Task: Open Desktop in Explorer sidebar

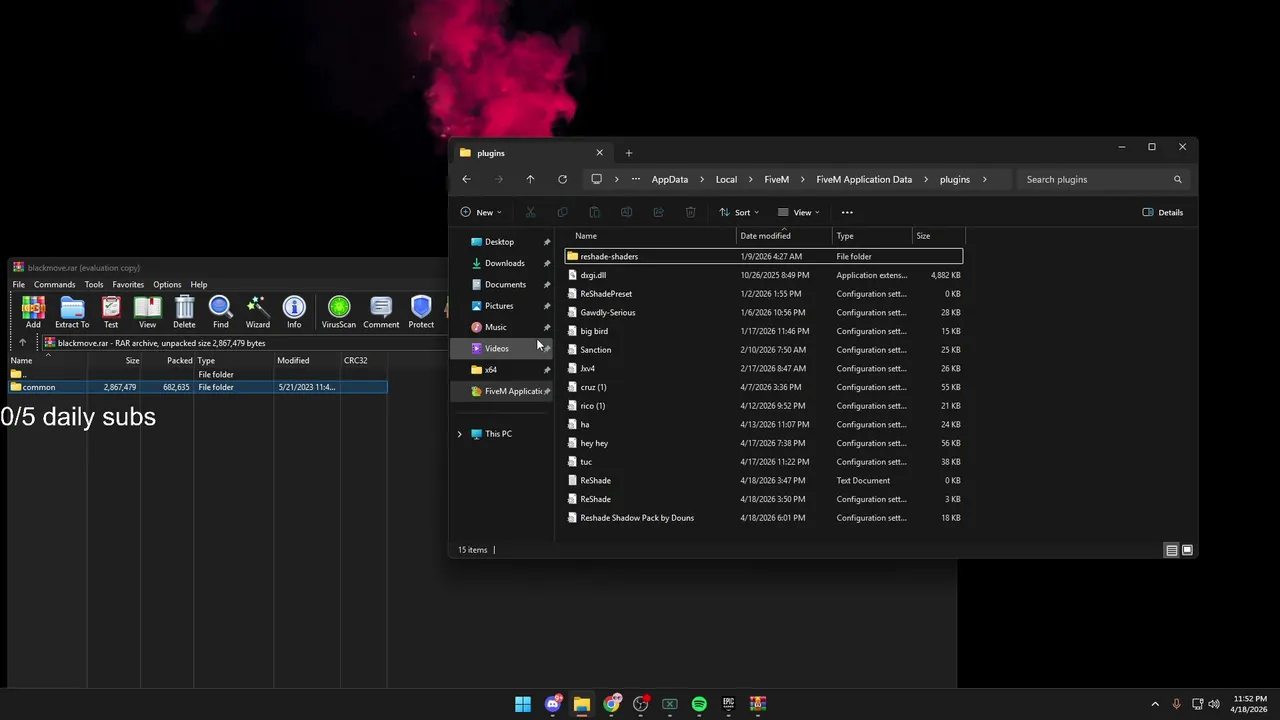Action: (501, 242)
